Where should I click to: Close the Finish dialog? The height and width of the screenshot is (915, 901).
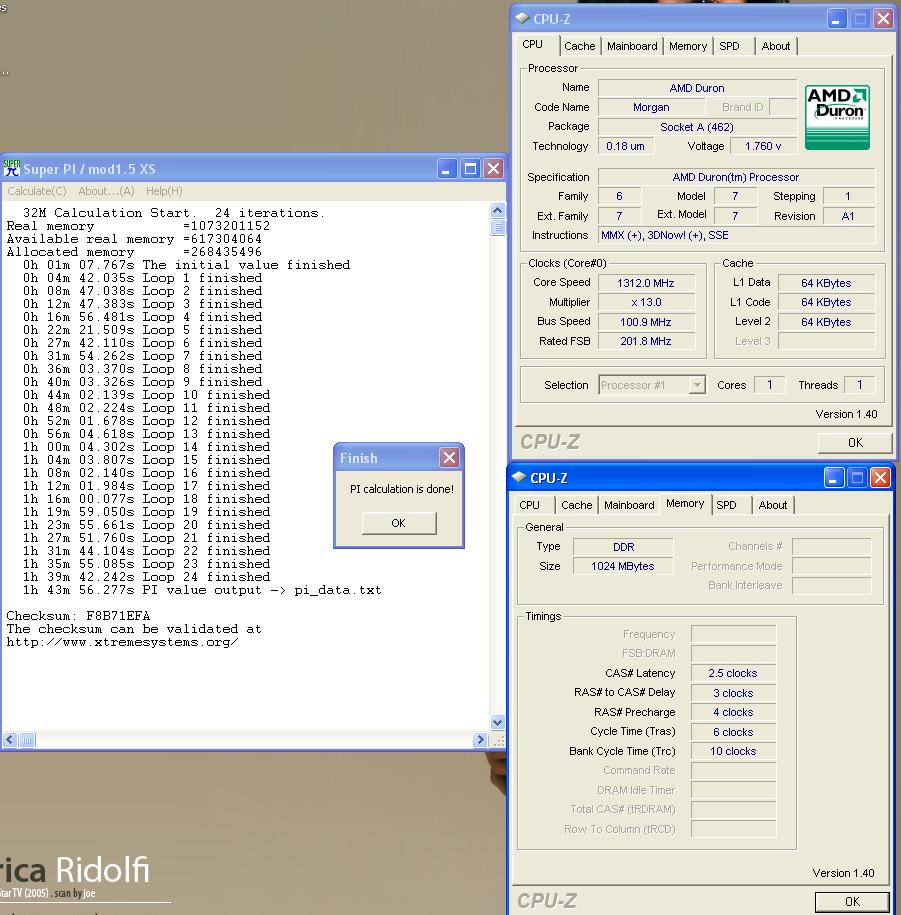(x=449, y=458)
